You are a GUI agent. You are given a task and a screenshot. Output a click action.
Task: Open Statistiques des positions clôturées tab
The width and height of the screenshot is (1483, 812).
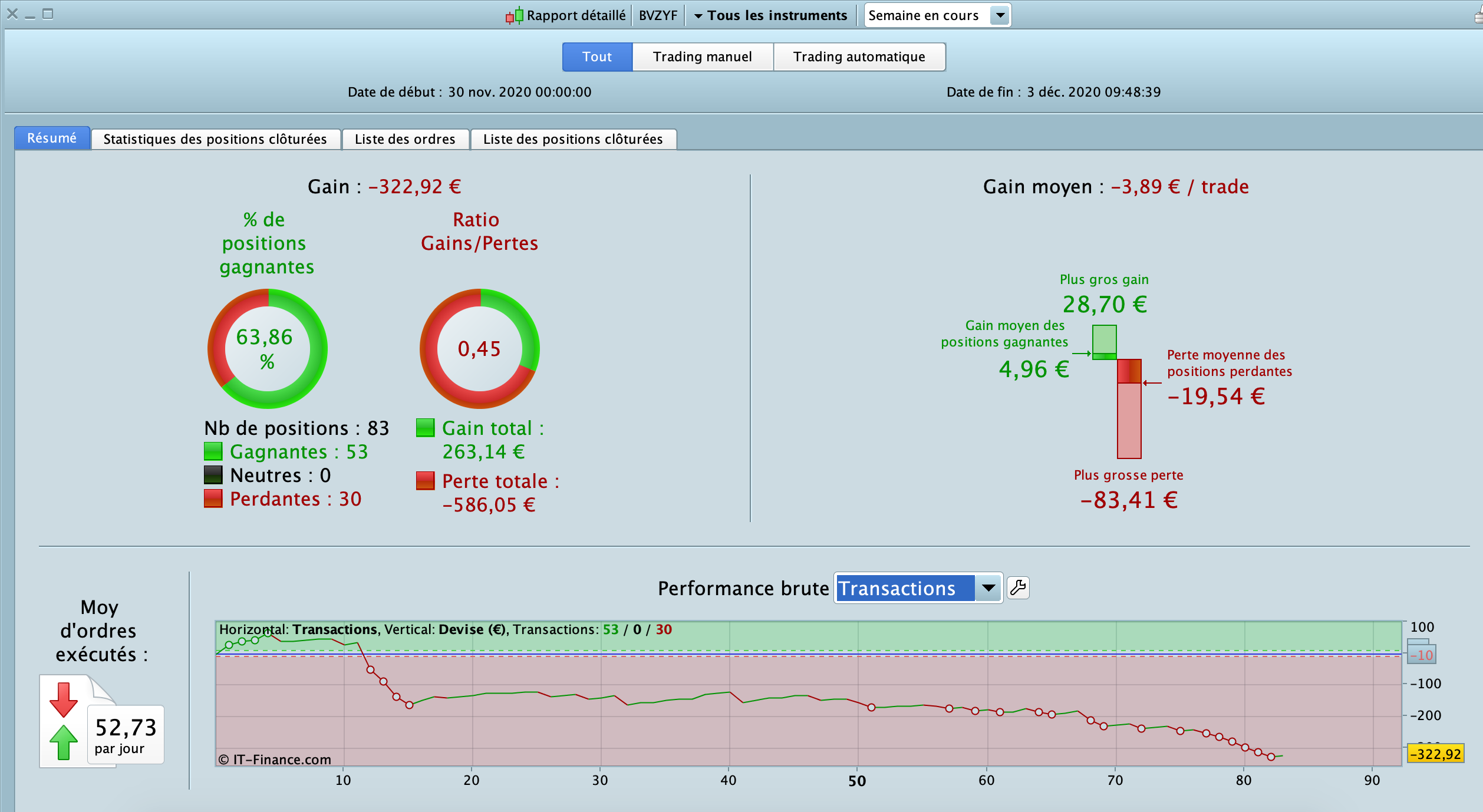[215, 139]
